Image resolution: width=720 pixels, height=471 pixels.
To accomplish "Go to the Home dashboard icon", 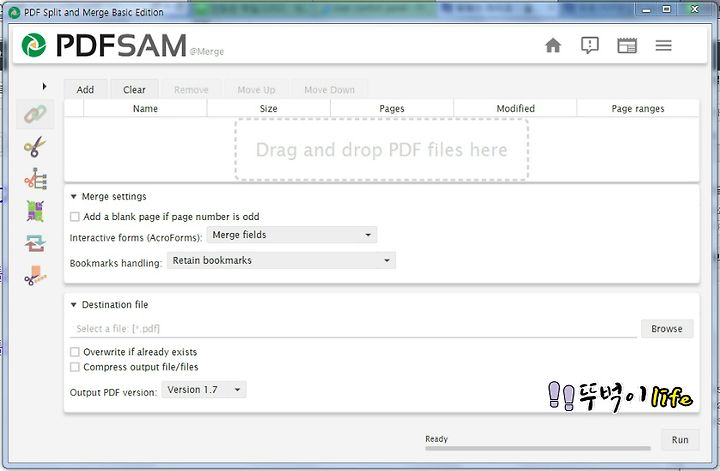I will pos(553,45).
